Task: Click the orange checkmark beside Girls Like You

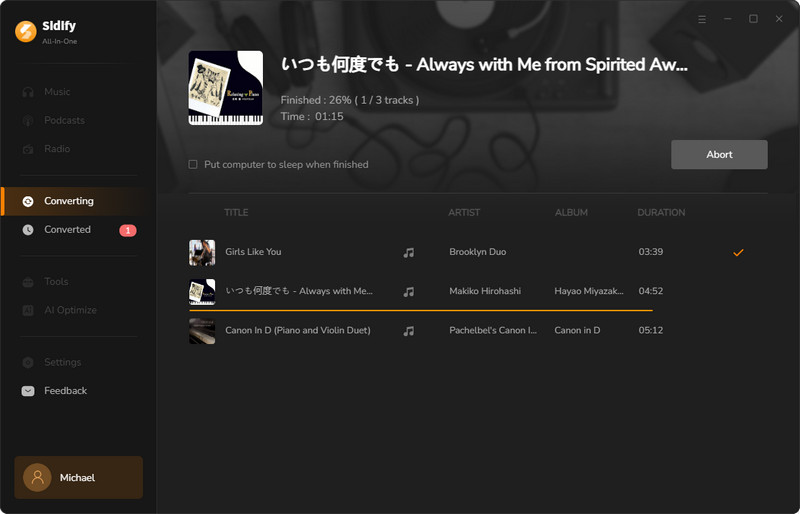Action: [x=738, y=252]
